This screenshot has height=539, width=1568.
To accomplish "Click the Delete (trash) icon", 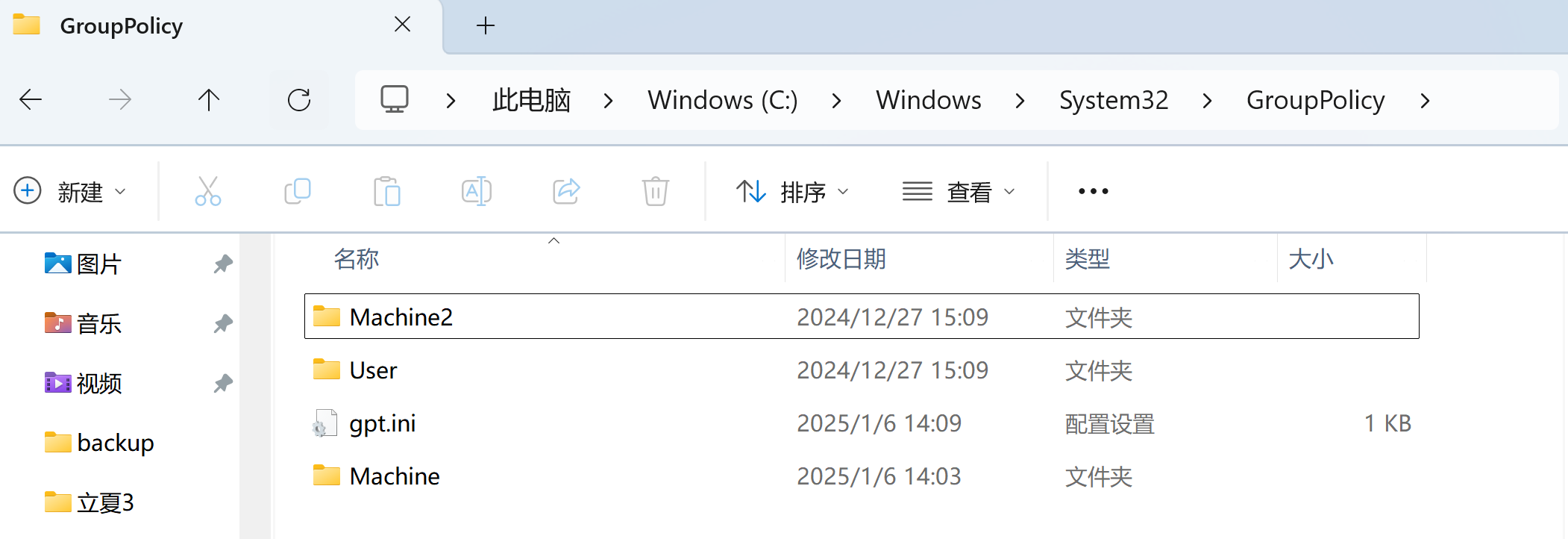I will pyautogui.click(x=655, y=191).
